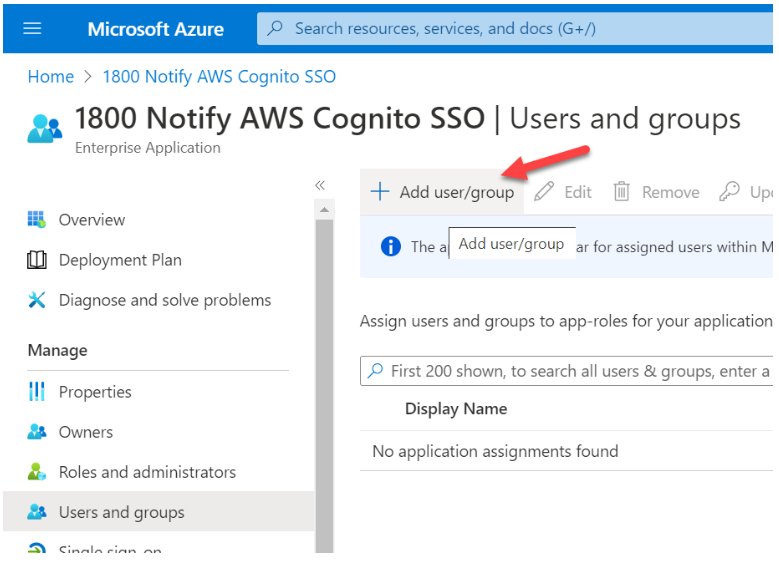Click the Deployment Plan book icon
This screenshot has width=779, height=569.
[37, 260]
